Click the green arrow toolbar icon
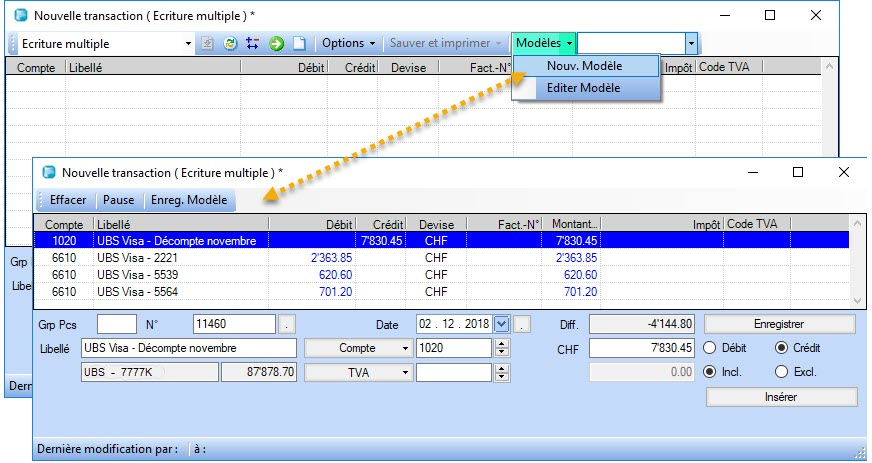The width and height of the screenshot is (872, 463). click(276, 44)
